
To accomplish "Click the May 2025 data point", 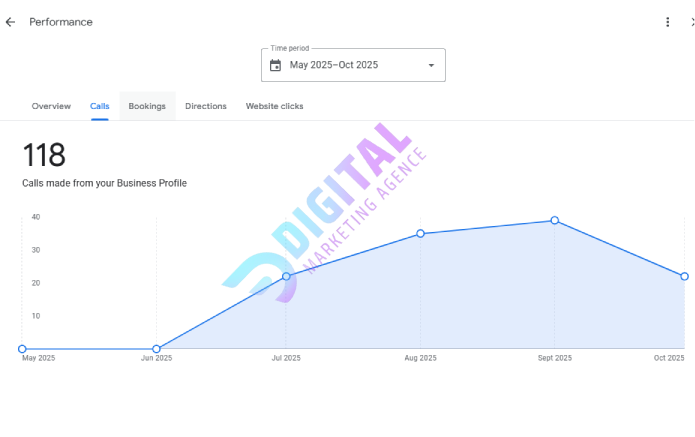I will (x=22, y=349).
